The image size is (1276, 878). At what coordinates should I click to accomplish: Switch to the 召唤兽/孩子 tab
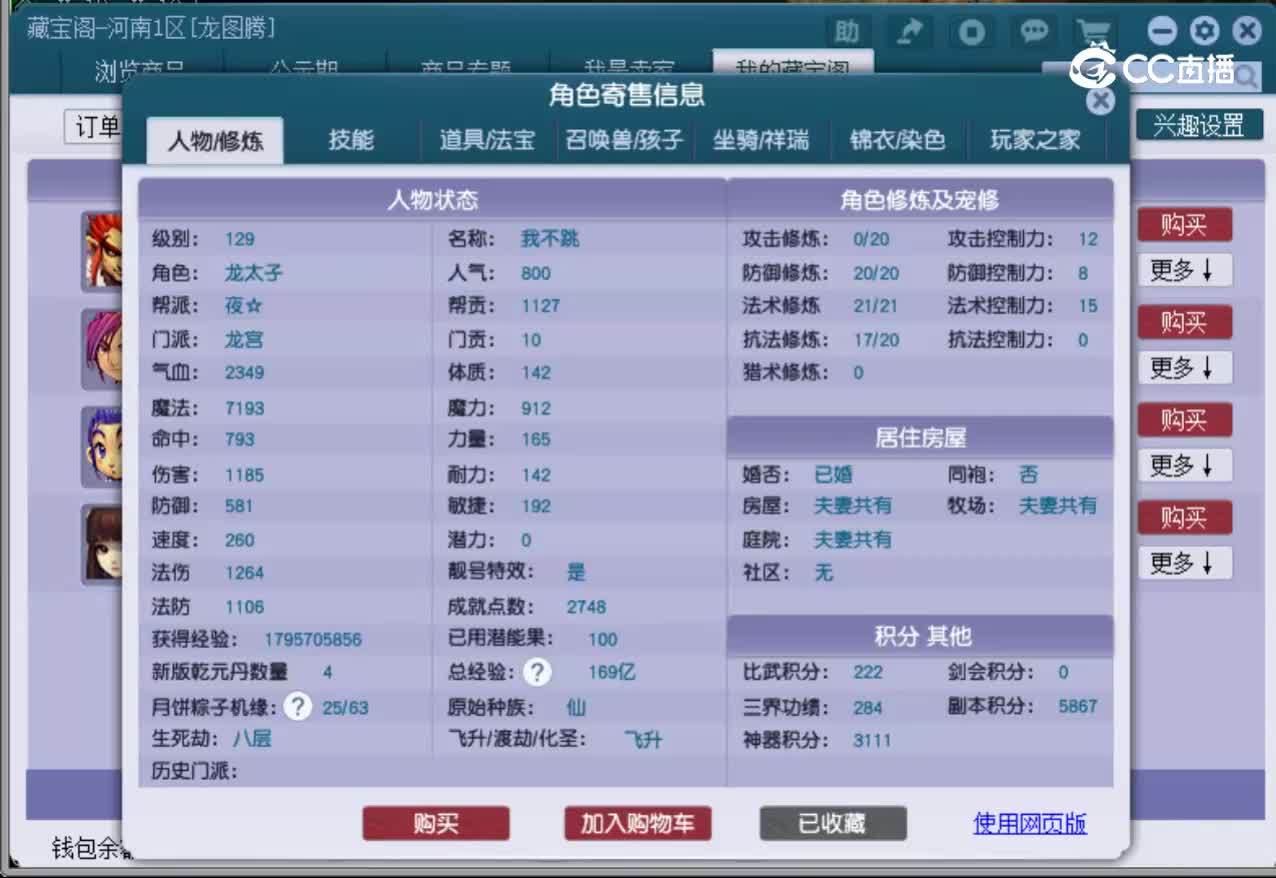624,140
